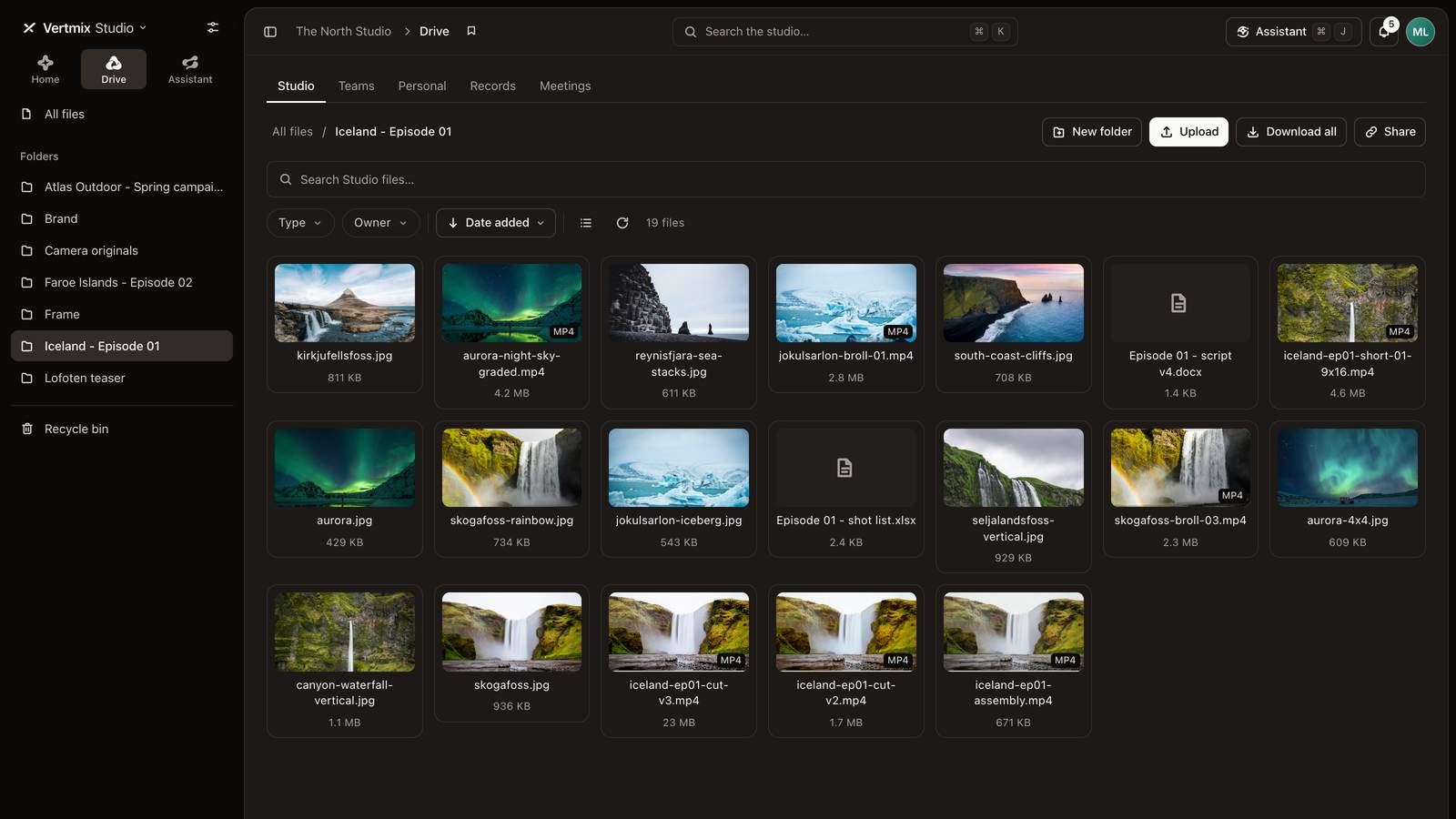Open the Owner filter dropdown
Image resolution: width=1456 pixels, height=819 pixels.
(x=380, y=223)
